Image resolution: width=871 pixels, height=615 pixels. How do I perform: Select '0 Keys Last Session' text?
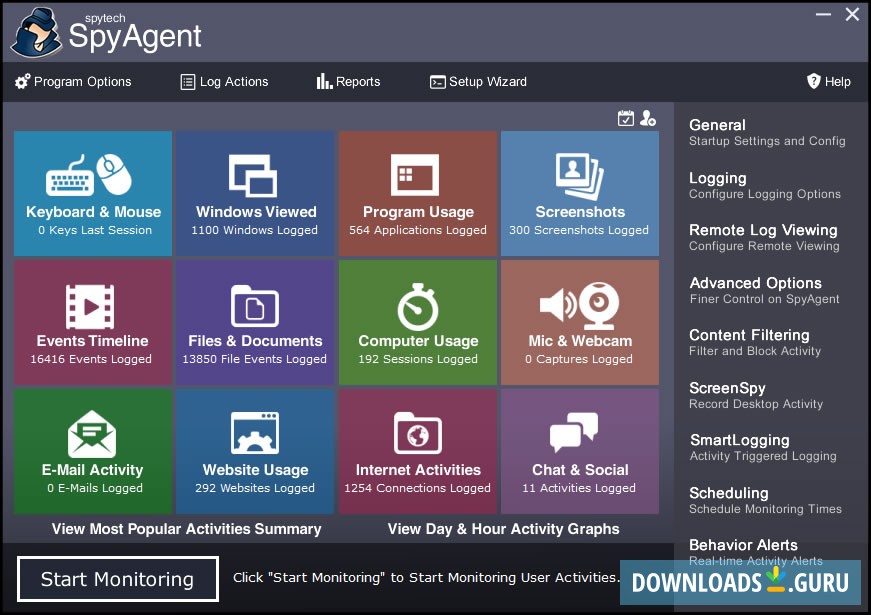tap(95, 230)
